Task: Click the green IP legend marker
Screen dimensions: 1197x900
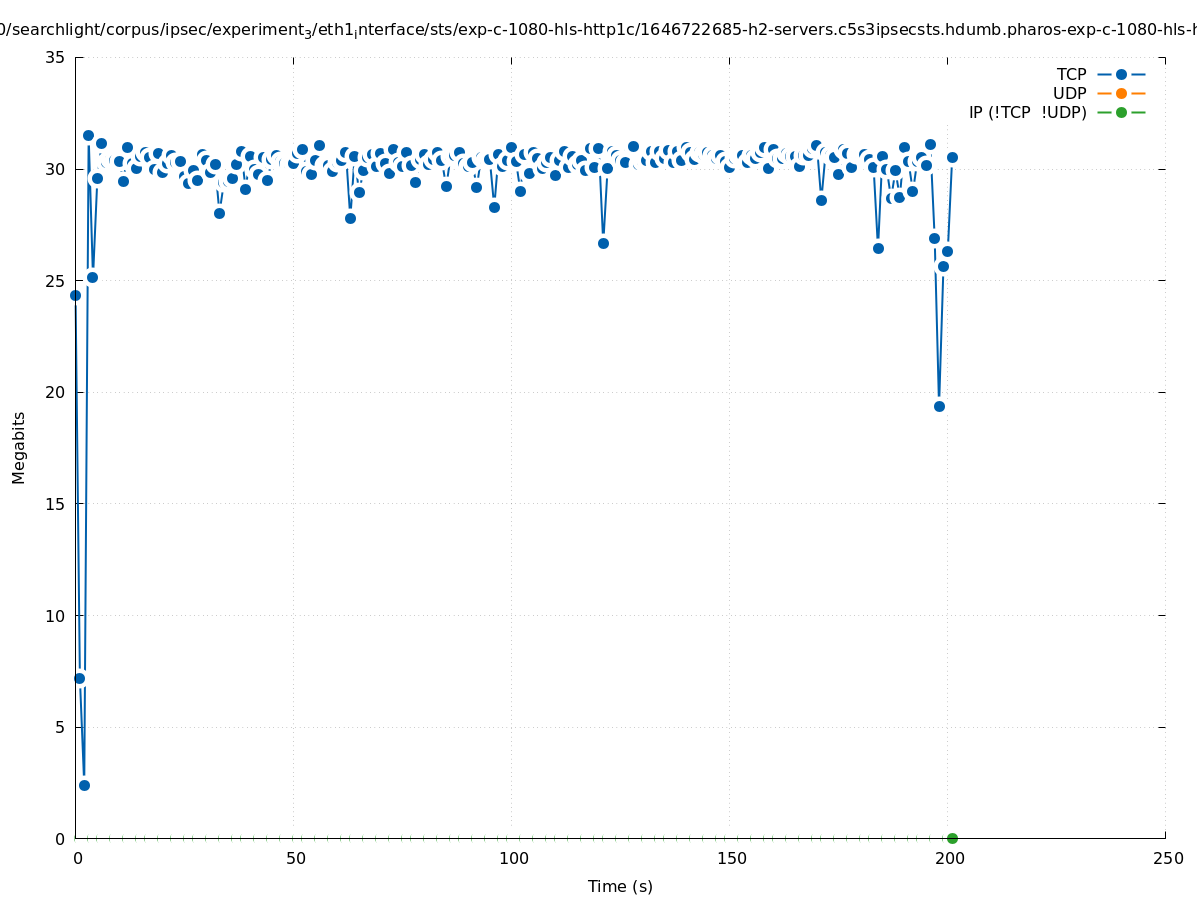Action: (x=1121, y=112)
